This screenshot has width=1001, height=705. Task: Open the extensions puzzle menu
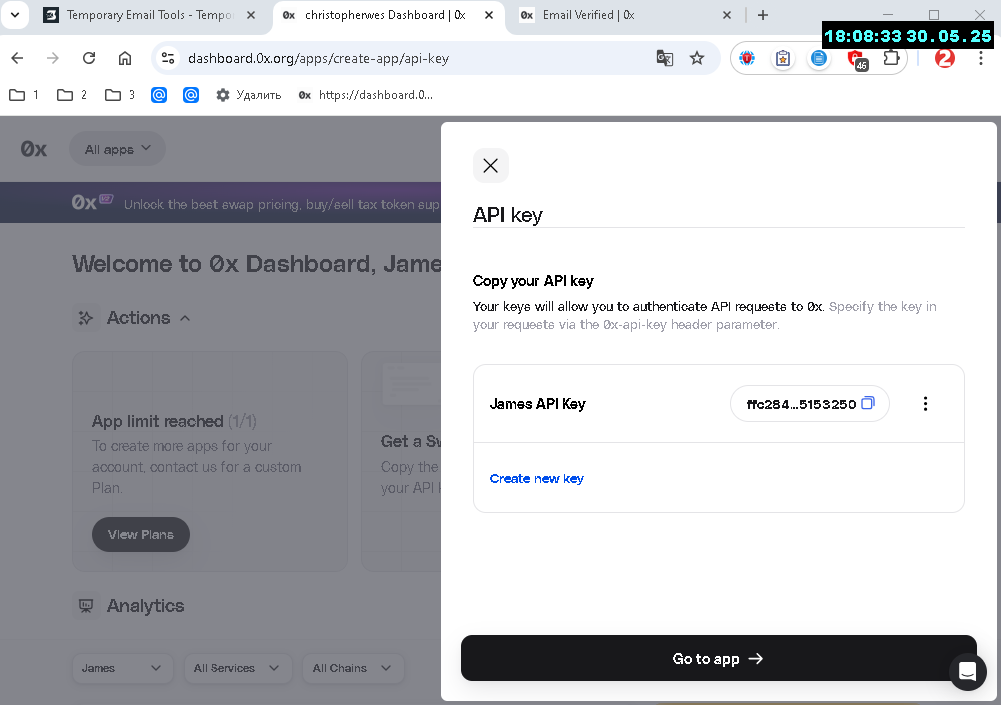(891, 58)
